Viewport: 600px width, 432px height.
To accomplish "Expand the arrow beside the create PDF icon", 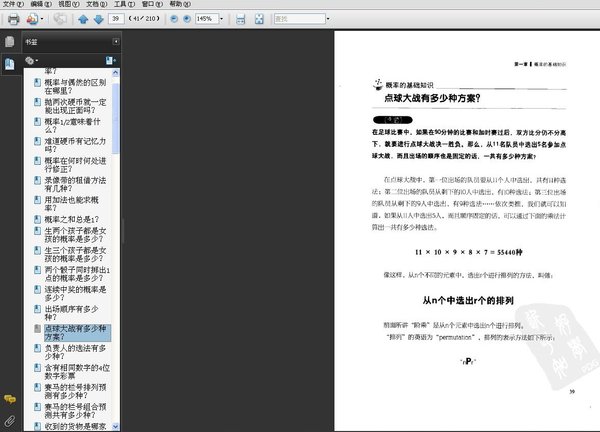I will 42,19.
